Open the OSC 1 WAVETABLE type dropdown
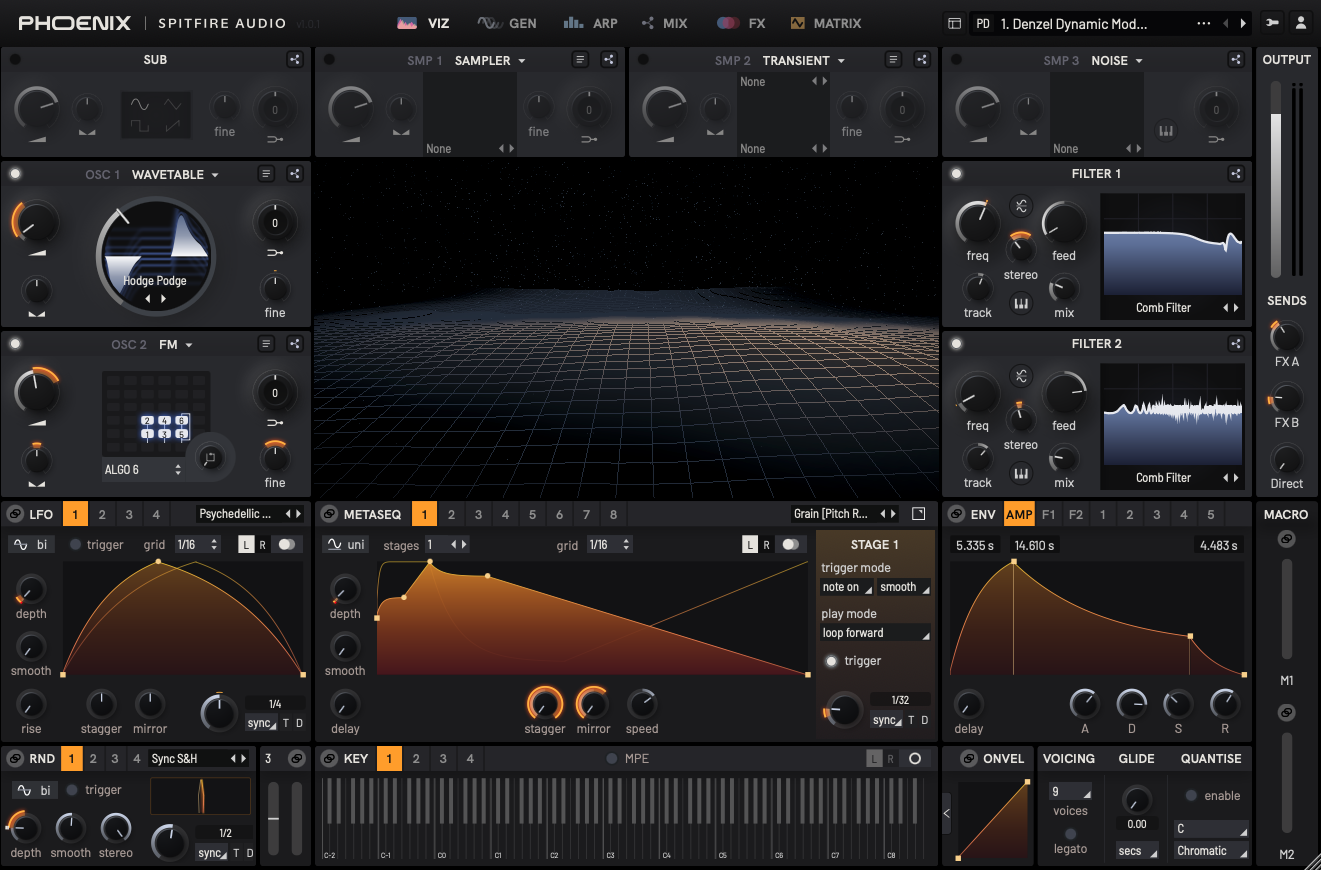The image size is (1321, 870). [x=175, y=175]
